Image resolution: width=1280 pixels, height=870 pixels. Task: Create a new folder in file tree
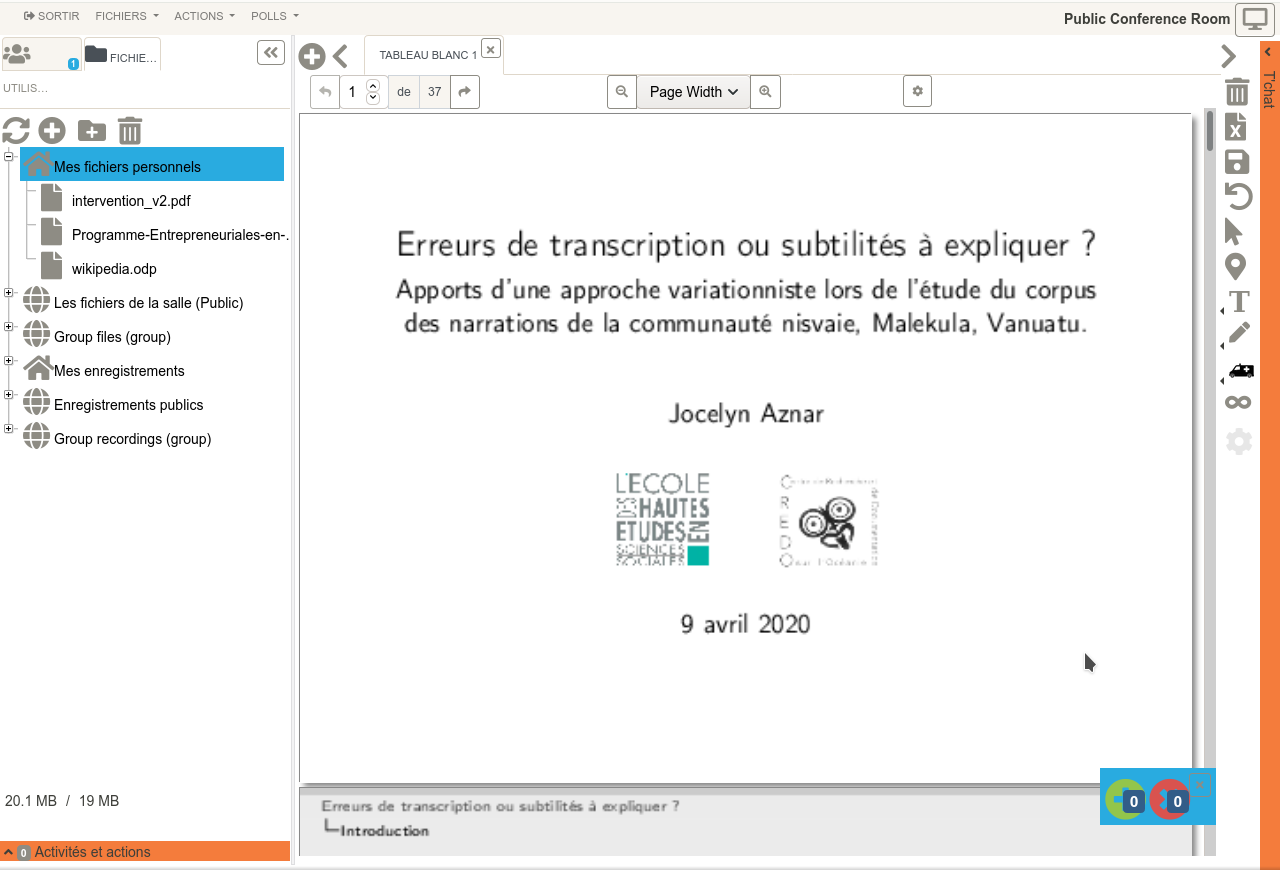pyautogui.click(x=91, y=131)
